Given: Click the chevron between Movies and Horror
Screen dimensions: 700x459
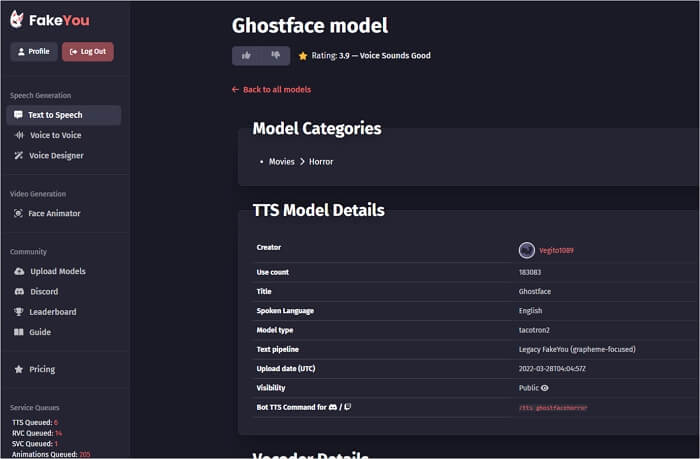Looking at the screenshot, I should [x=302, y=162].
